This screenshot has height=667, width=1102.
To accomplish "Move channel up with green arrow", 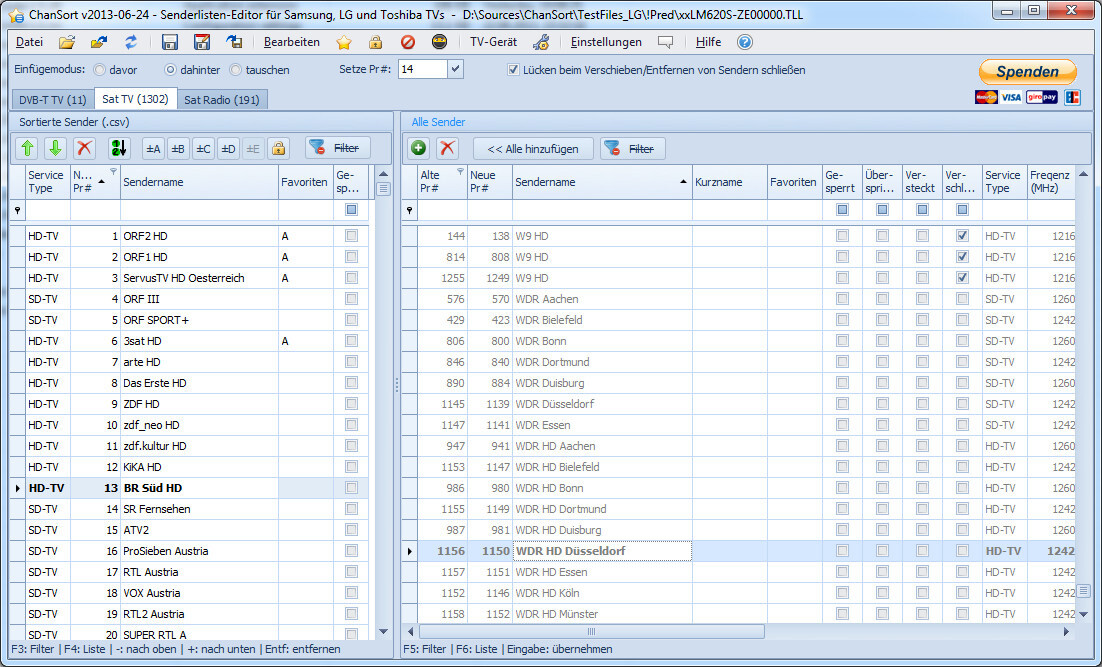I will click(x=28, y=148).
